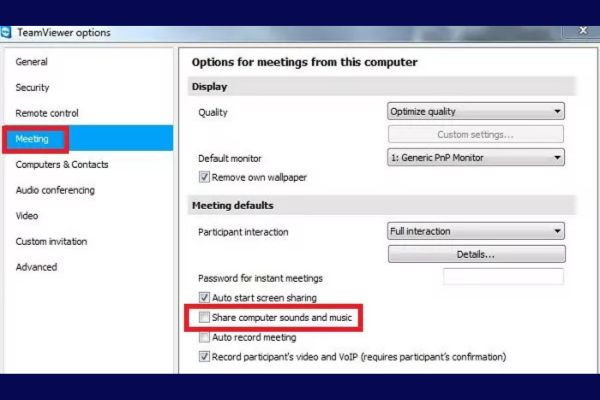This screenshot has width=600, height=400.
Task: Click the Password for instant meetings label
Action: tap(260, 278)
